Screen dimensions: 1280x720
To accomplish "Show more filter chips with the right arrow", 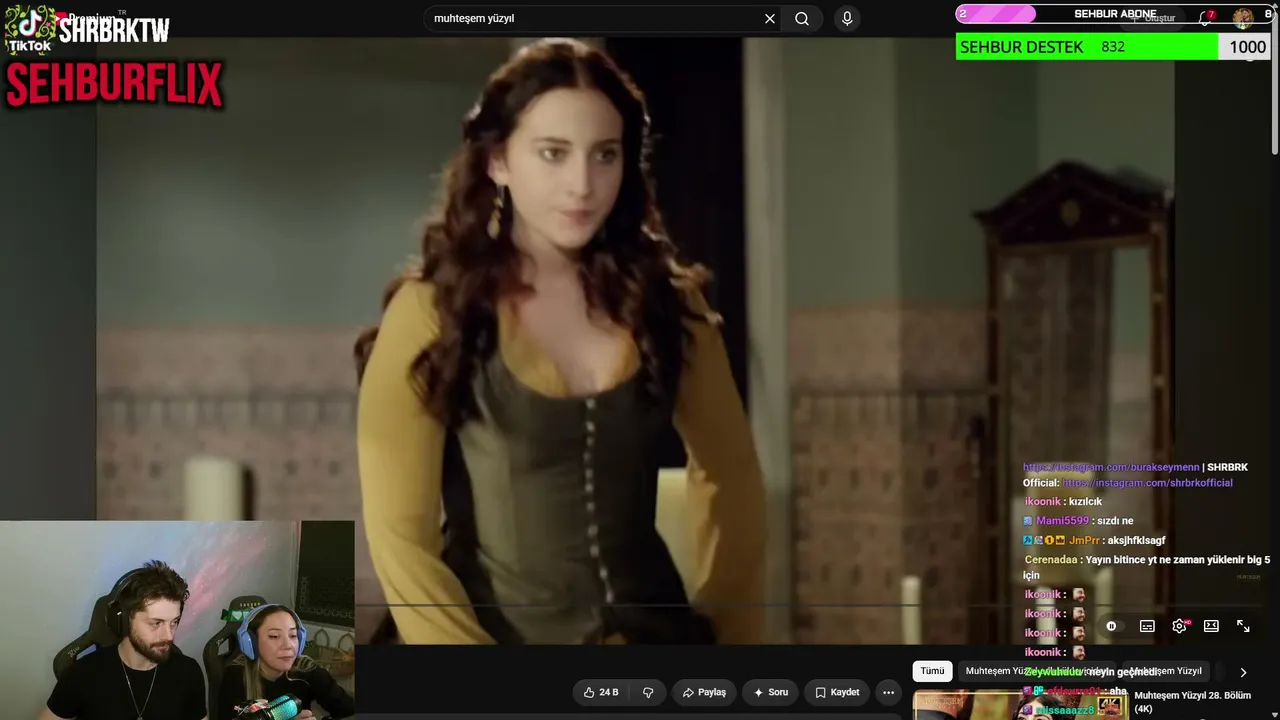I will tap(1243, 672).
